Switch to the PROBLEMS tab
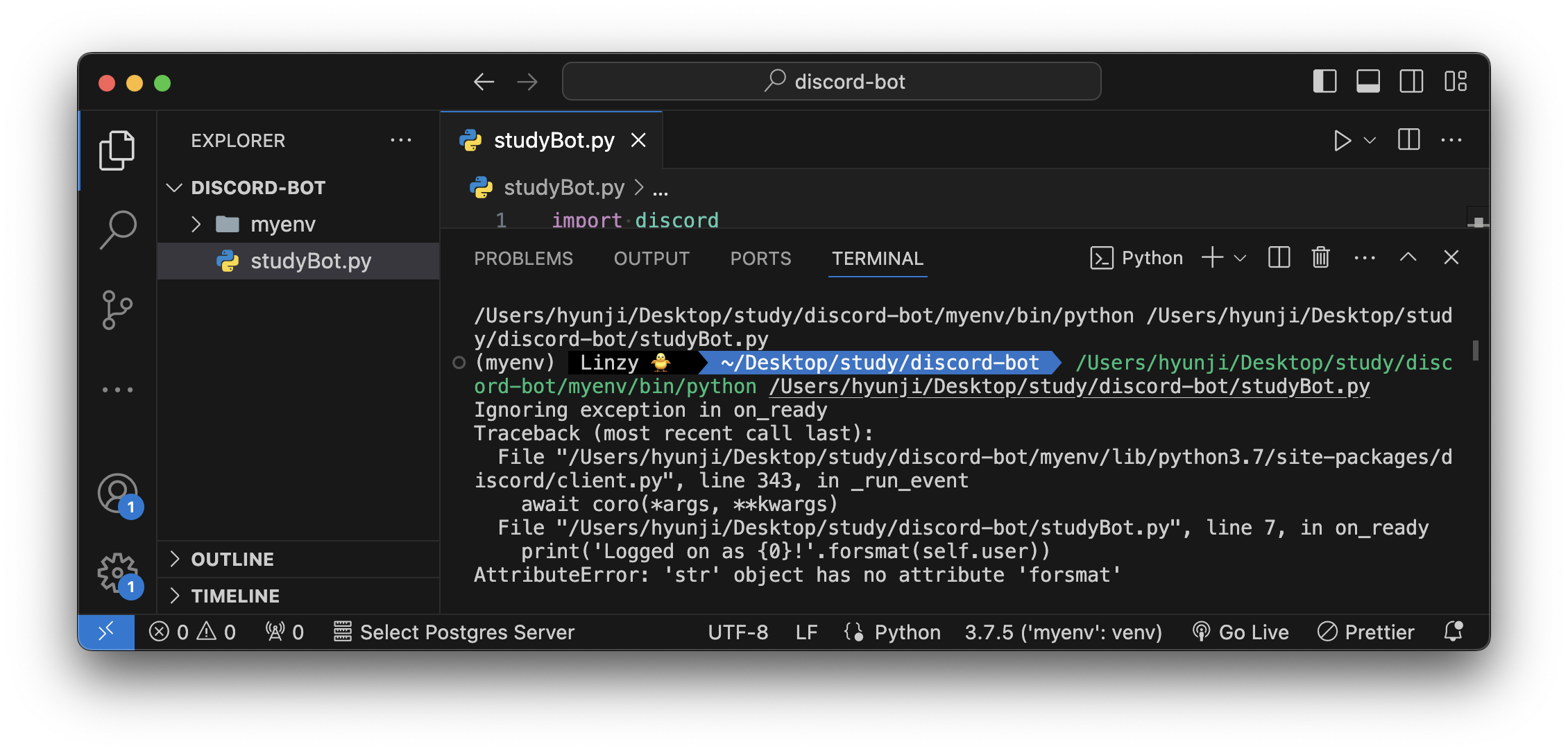 [523, 259]
